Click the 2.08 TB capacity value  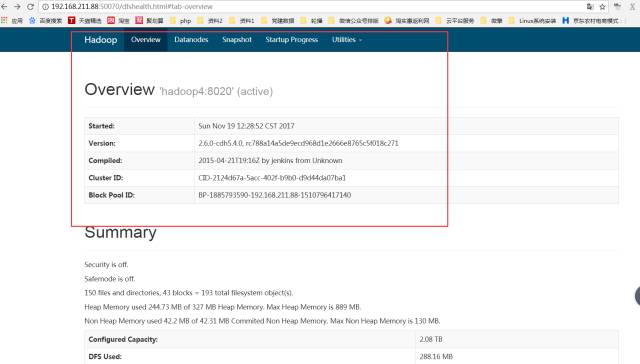[431, 339]
